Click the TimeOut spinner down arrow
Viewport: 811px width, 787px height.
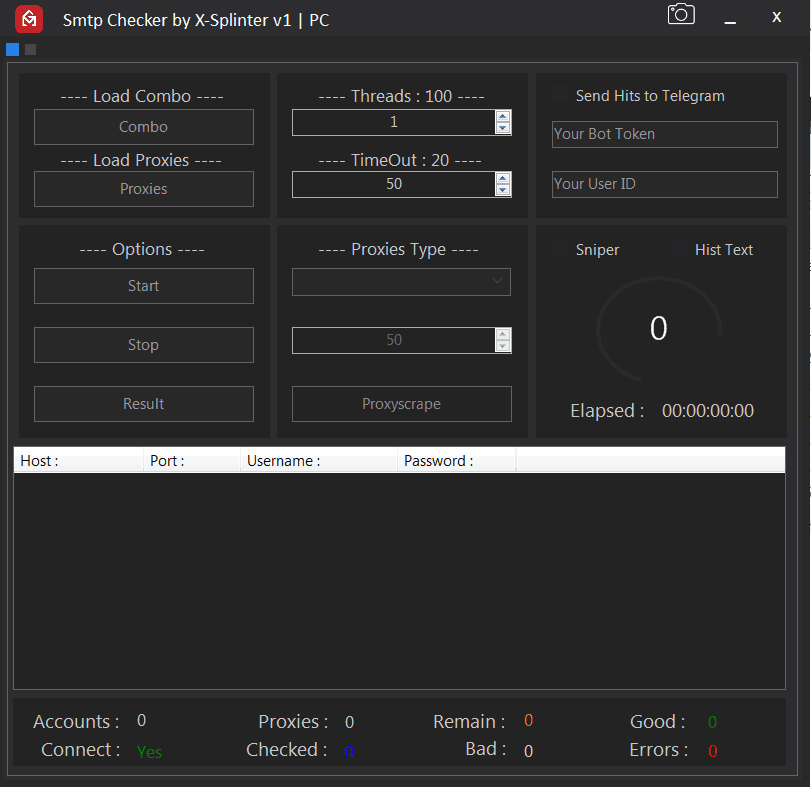coord(502,190)
